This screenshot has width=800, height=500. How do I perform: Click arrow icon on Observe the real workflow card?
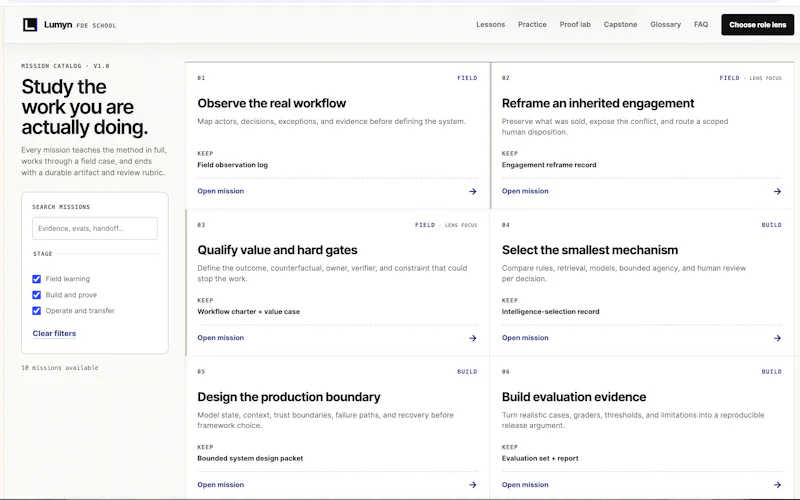(472, 191)
